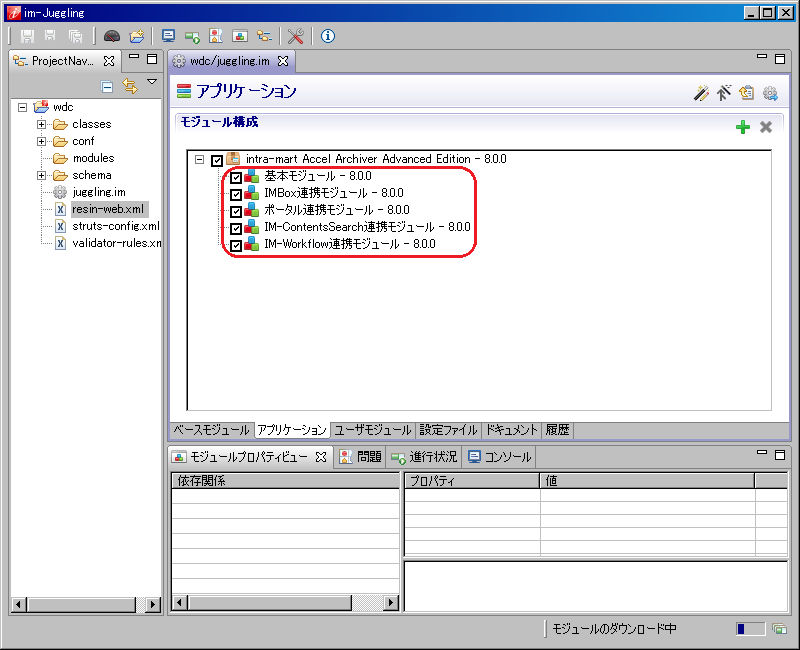Open the 問題 view tab
Viewport: 800px width, 650px height.
361,457
